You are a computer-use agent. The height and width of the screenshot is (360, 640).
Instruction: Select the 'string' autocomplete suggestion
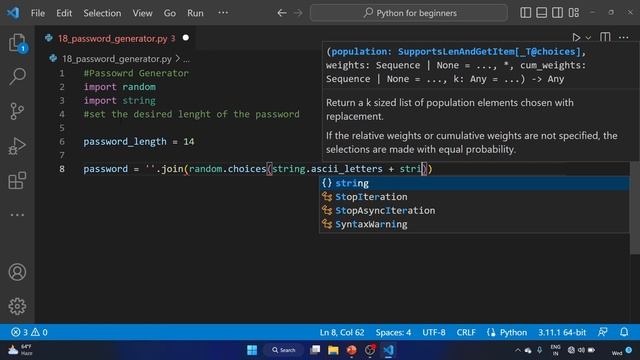pos(474,183)
